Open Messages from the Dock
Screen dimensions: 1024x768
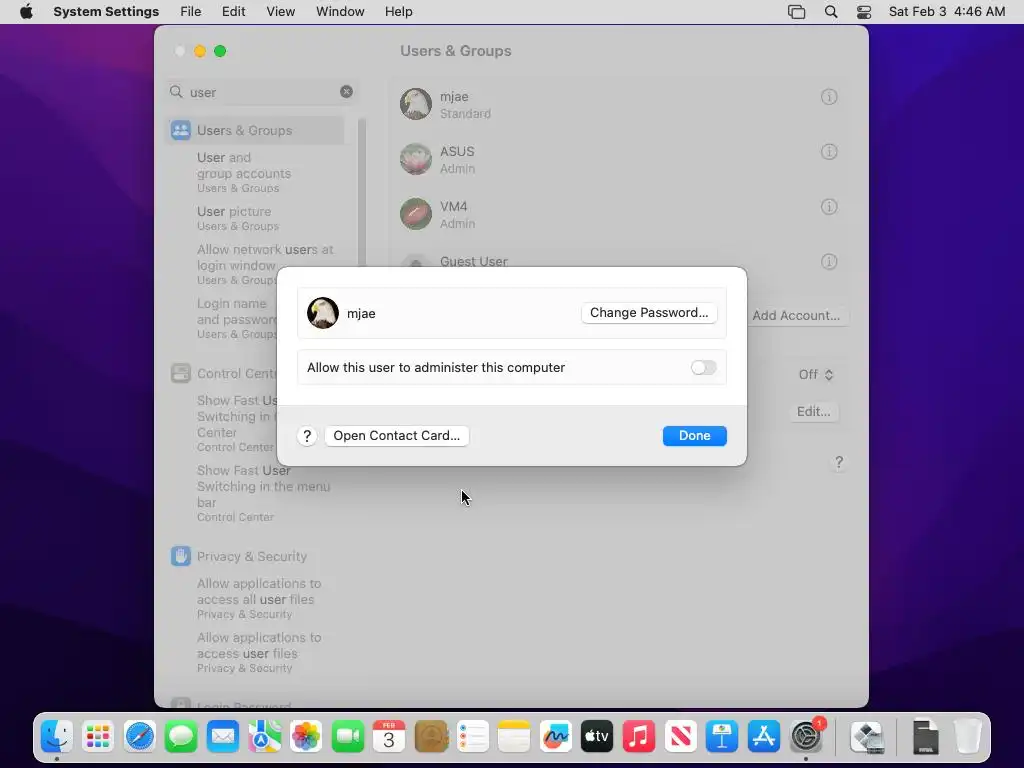click(181, 737)
